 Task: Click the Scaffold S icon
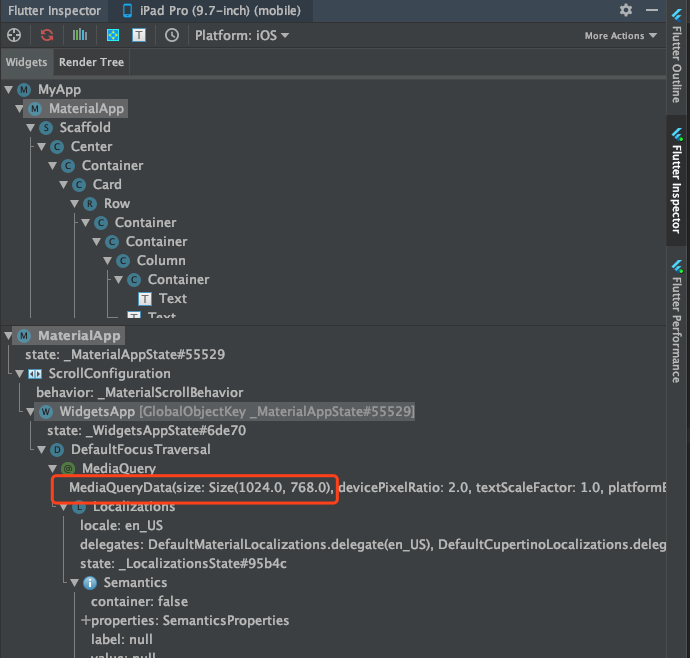point(46,128)
